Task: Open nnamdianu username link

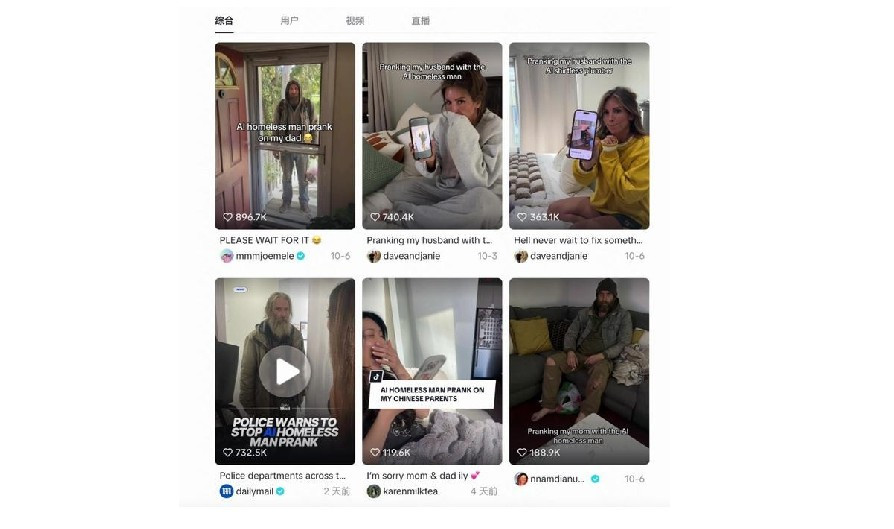Action: coord(558,479)
